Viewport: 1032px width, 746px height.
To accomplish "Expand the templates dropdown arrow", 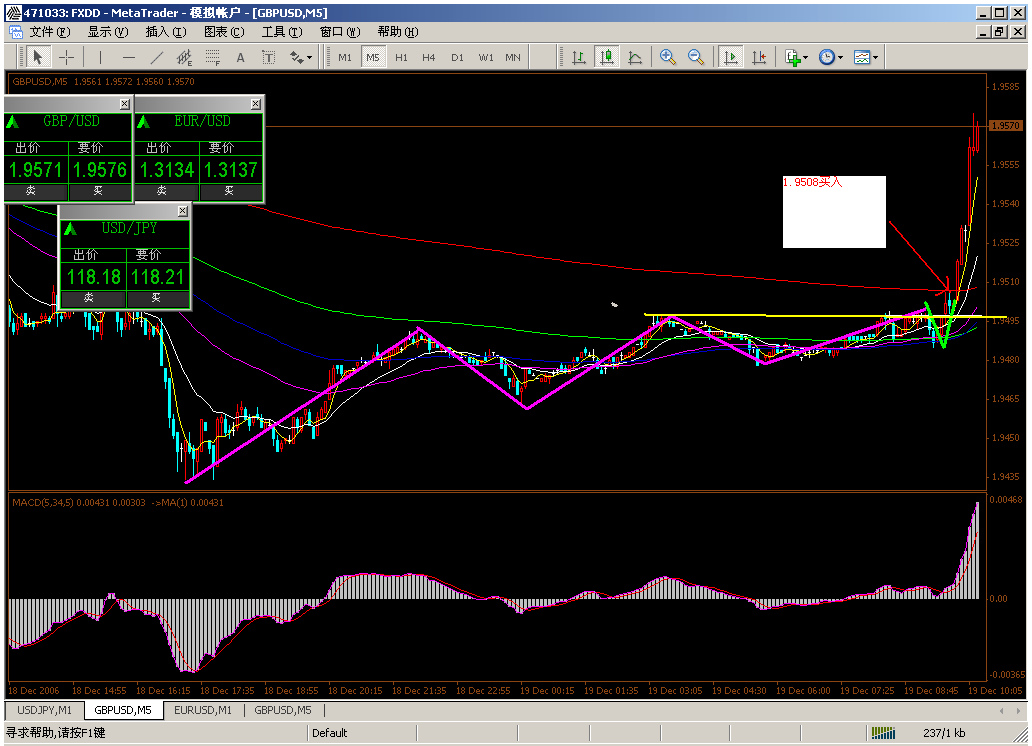I will coord(875,58).
